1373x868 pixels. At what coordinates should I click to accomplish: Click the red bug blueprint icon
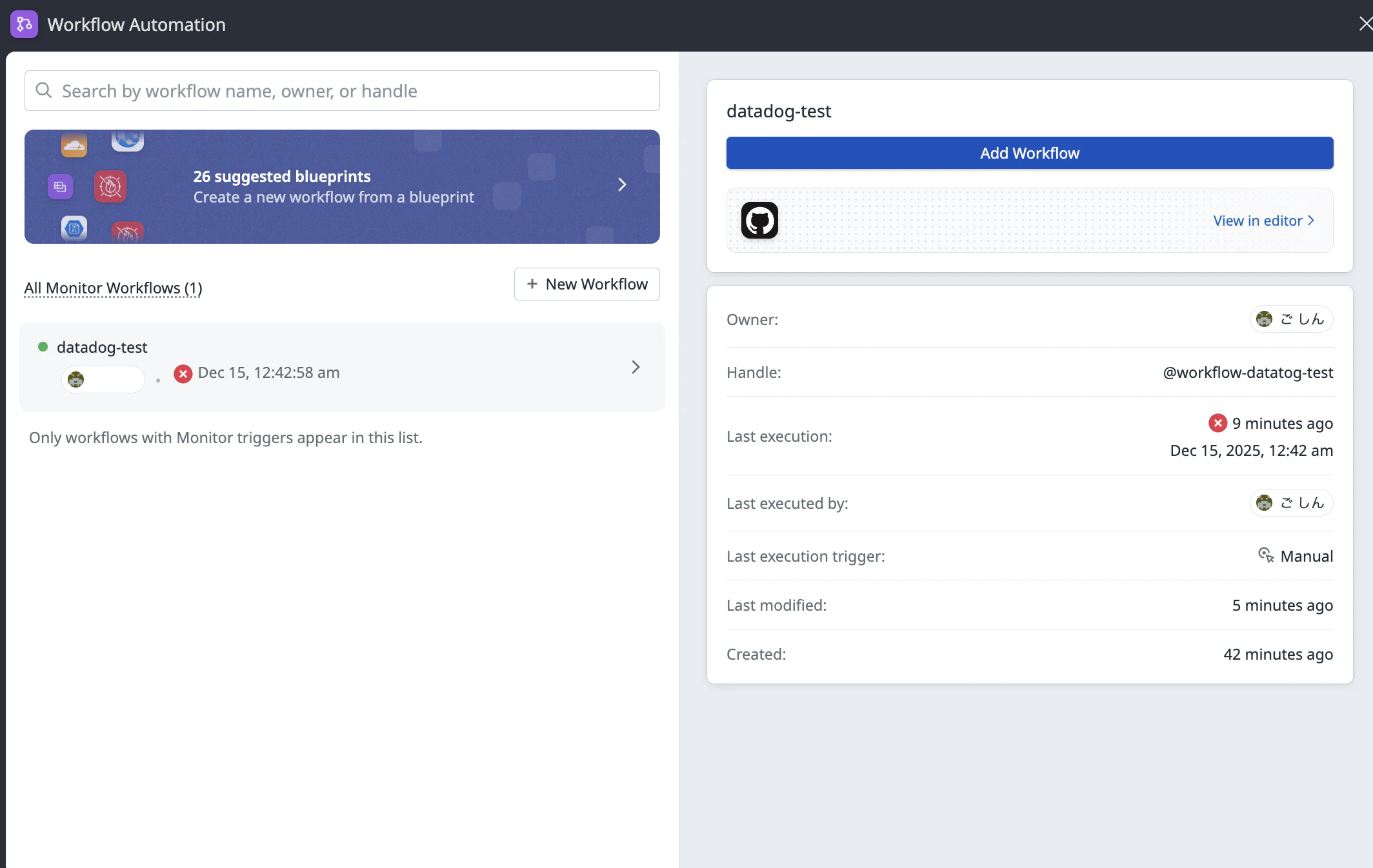coord(110,187)
